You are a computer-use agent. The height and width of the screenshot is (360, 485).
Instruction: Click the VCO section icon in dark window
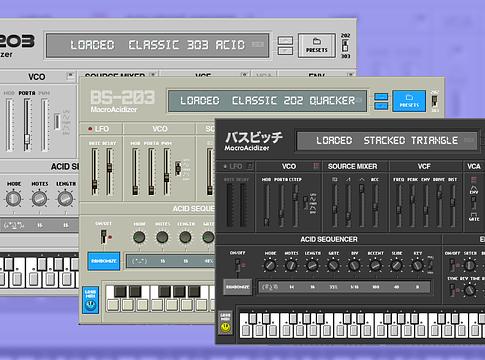point(316,166)
